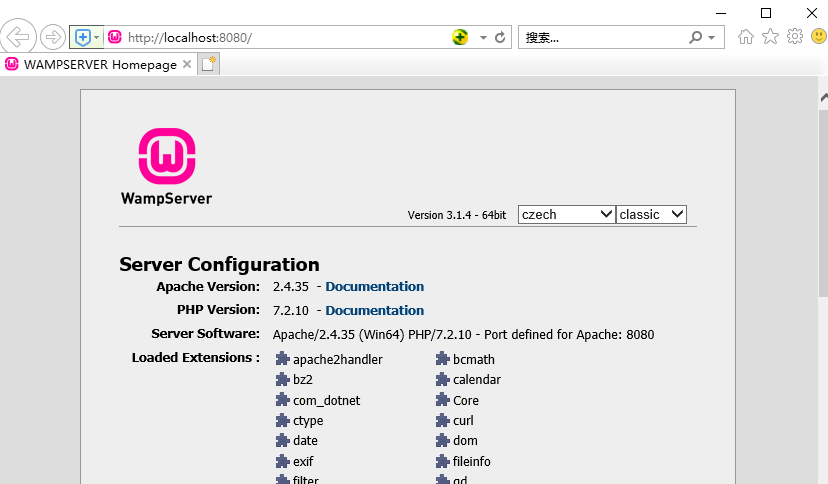Click the search magnifier icon
The image size is (828, 484).
(696, 37)
